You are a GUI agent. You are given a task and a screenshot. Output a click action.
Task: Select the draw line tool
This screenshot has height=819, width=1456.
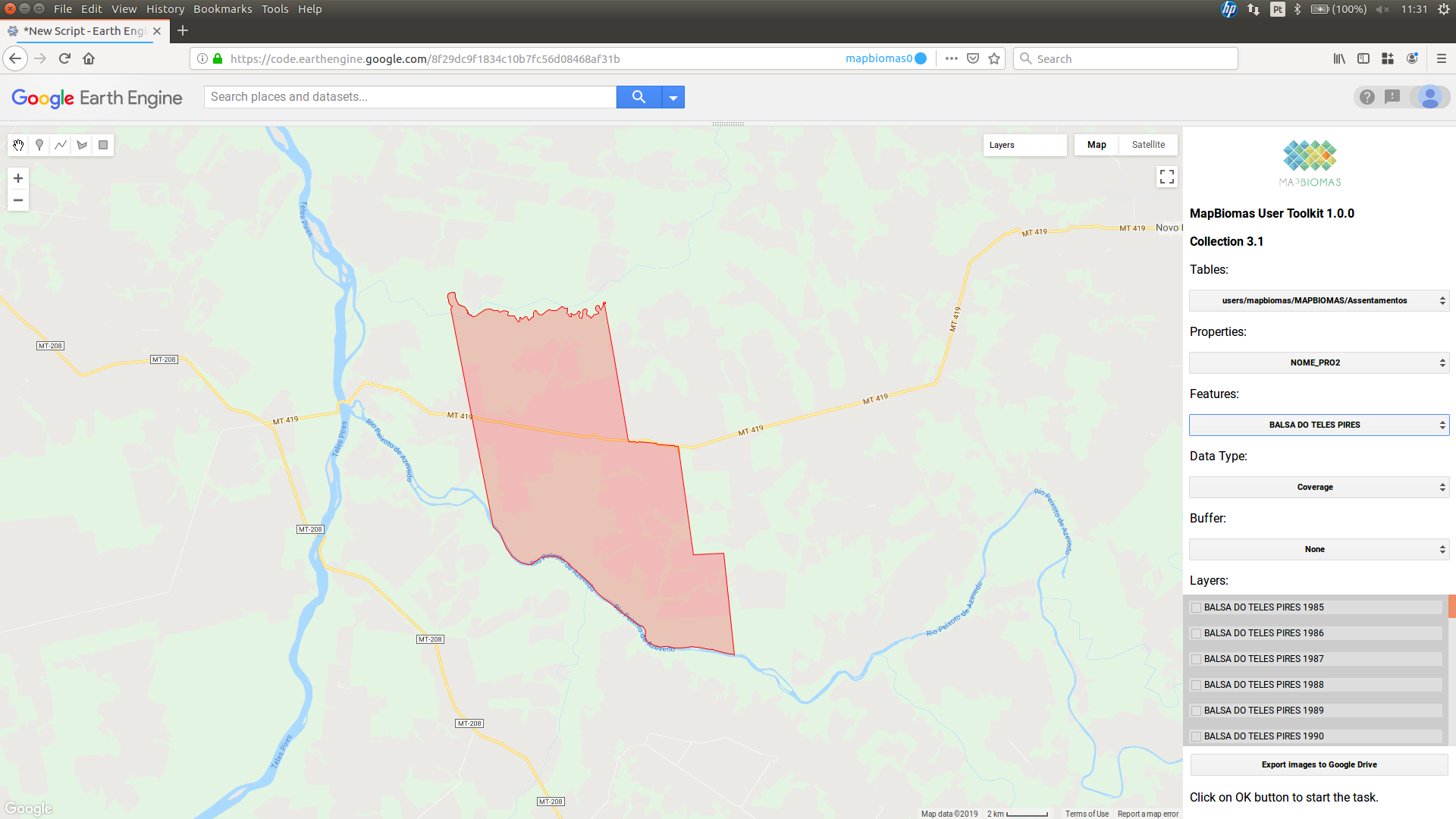pyautogui.click(x=61, y=145)
